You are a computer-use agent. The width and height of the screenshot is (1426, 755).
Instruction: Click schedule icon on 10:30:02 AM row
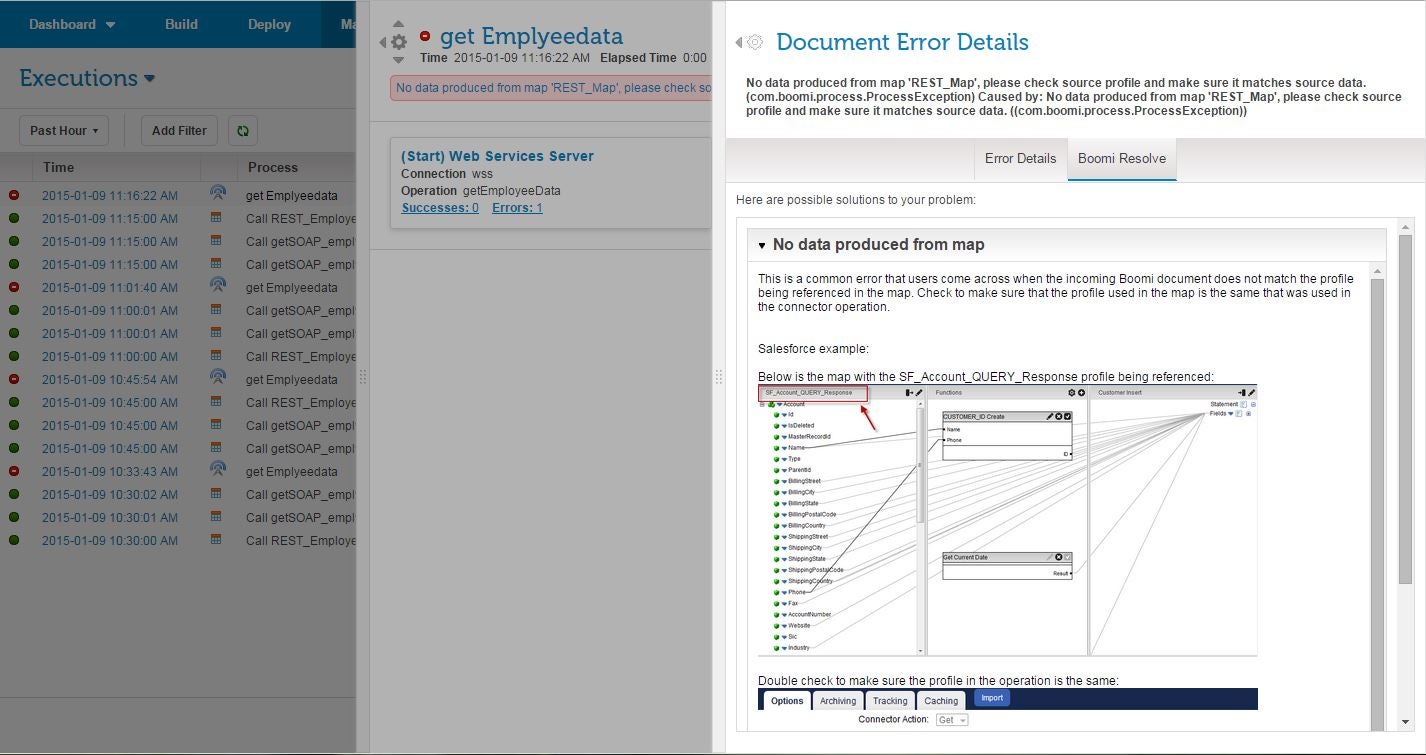(215, 493)
